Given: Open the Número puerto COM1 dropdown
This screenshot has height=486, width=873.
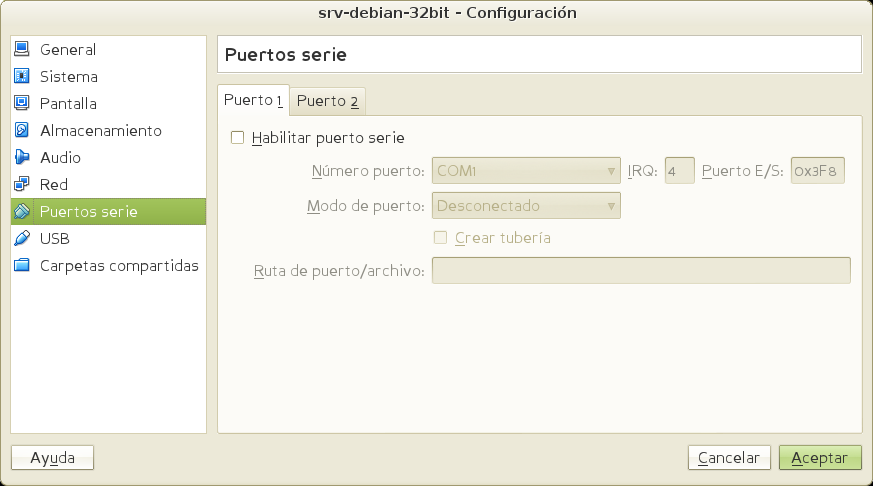Looking at the screenshot, I should 526,171.
